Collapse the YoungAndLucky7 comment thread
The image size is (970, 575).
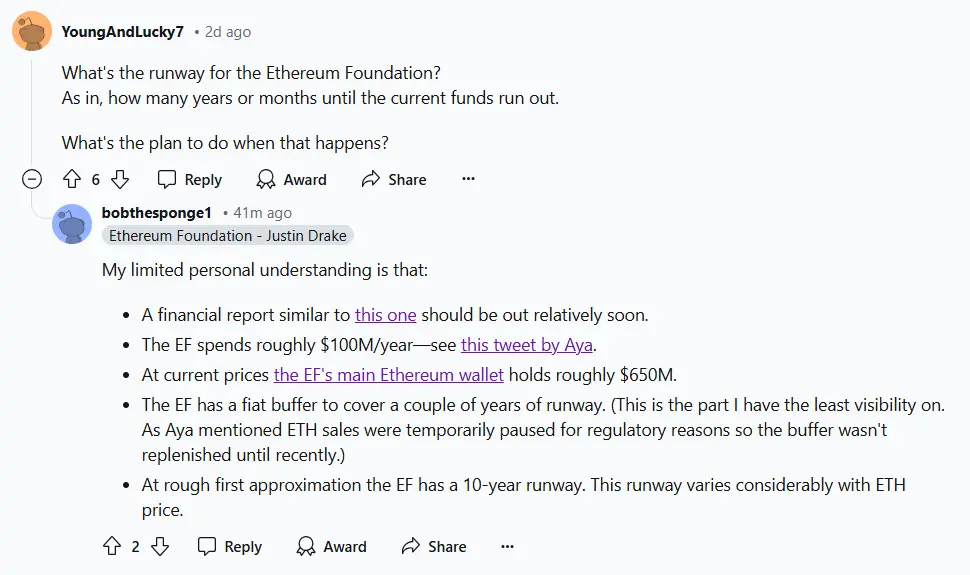(x=32, y=180)
